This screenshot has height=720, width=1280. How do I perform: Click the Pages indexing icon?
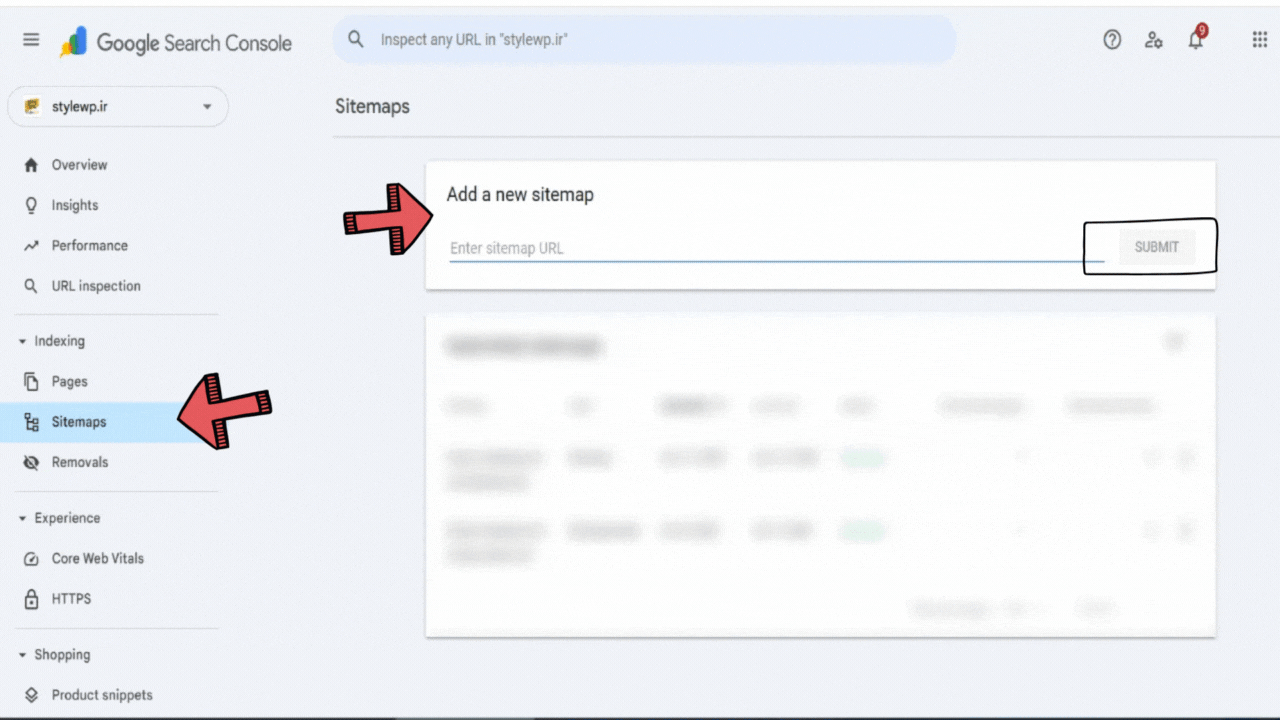pos(33,381)
